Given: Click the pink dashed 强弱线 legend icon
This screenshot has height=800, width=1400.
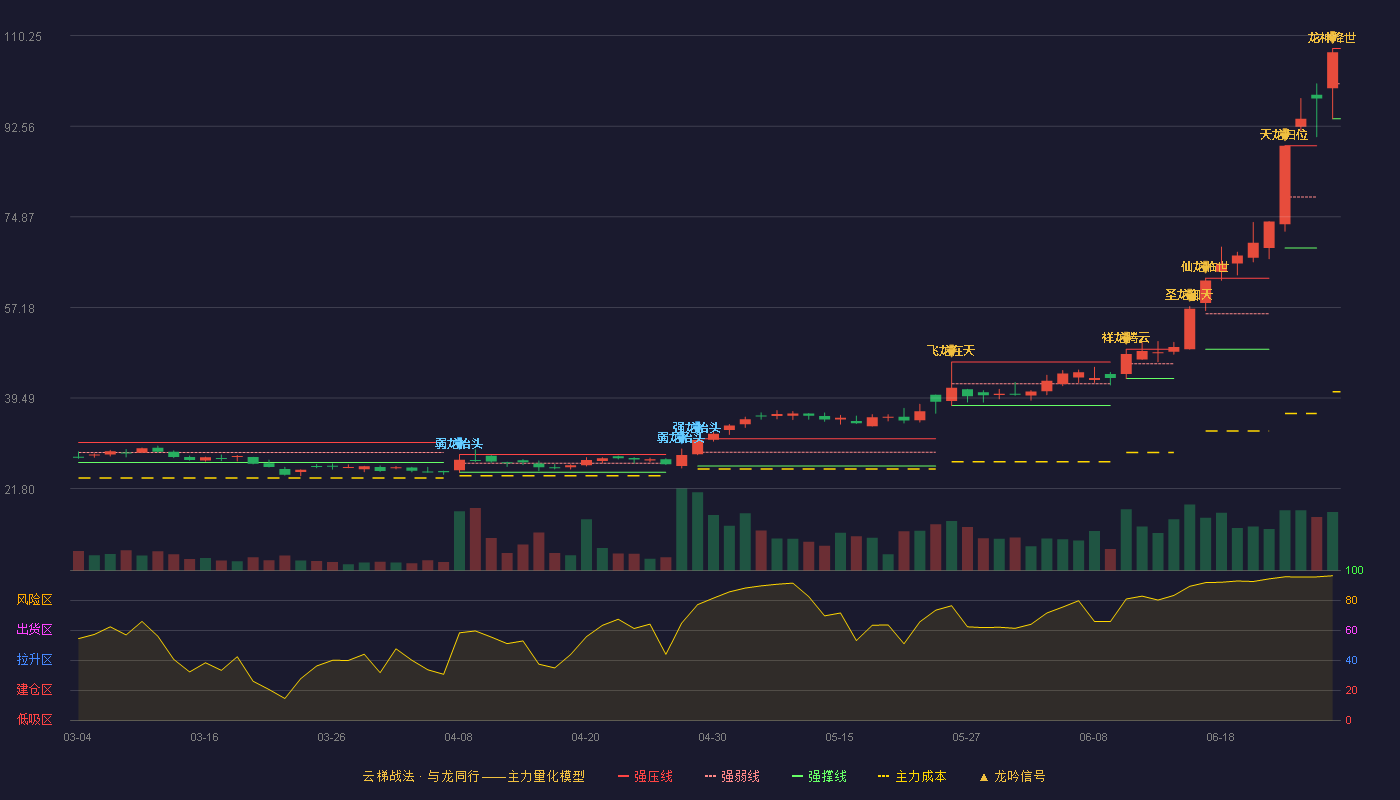Looking at the screenshot, I should tap(710, 777).
